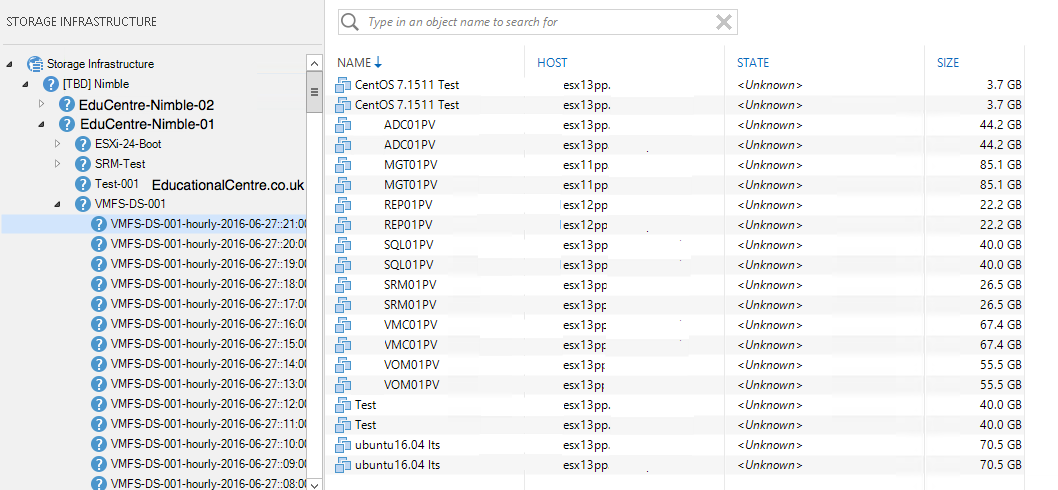Click the tree scrollbar down arrow
This screenshot has height=490, width=1058.
tap(314, 484)
